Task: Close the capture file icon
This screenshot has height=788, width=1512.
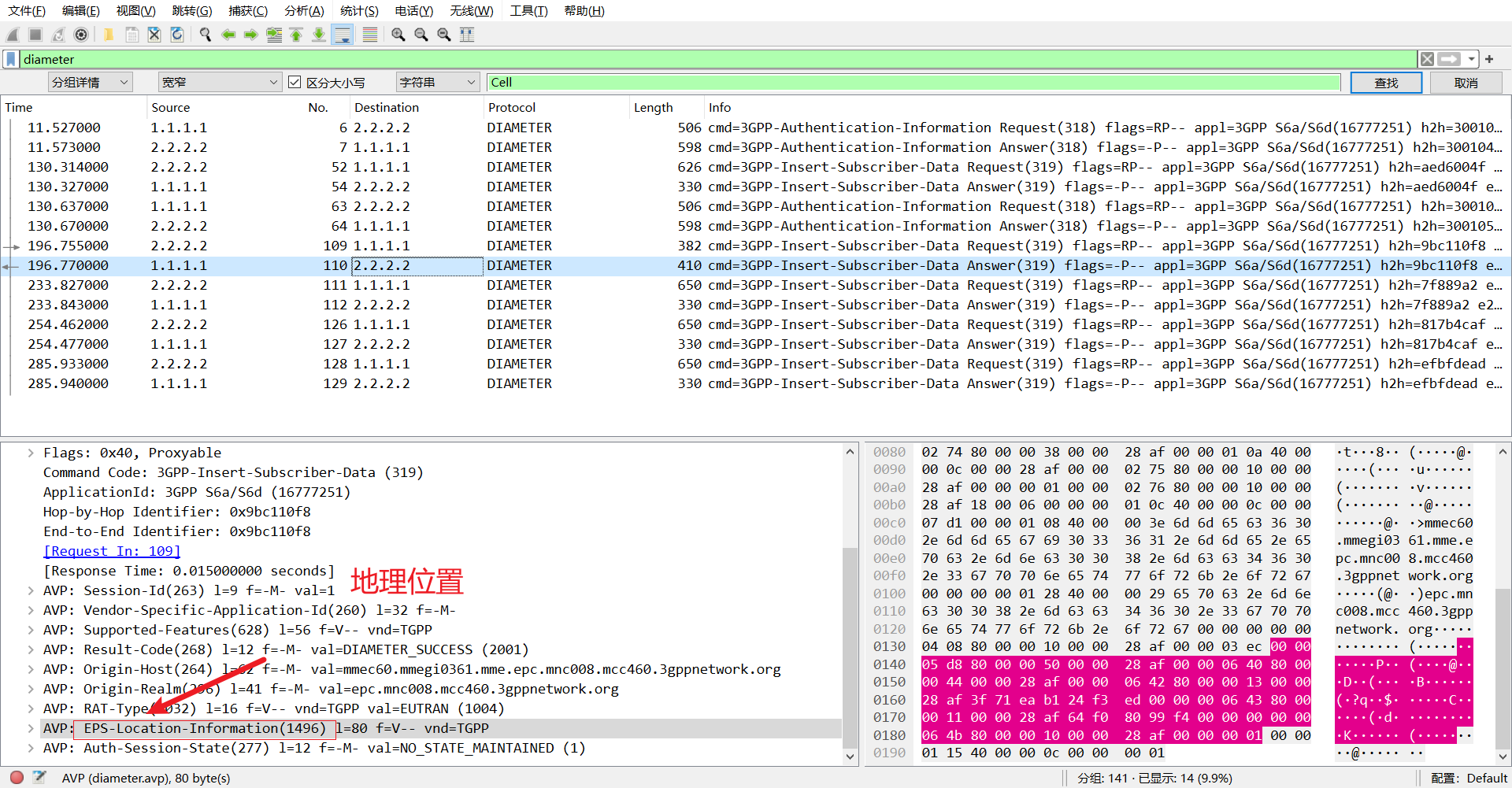Action: point(154,35)
